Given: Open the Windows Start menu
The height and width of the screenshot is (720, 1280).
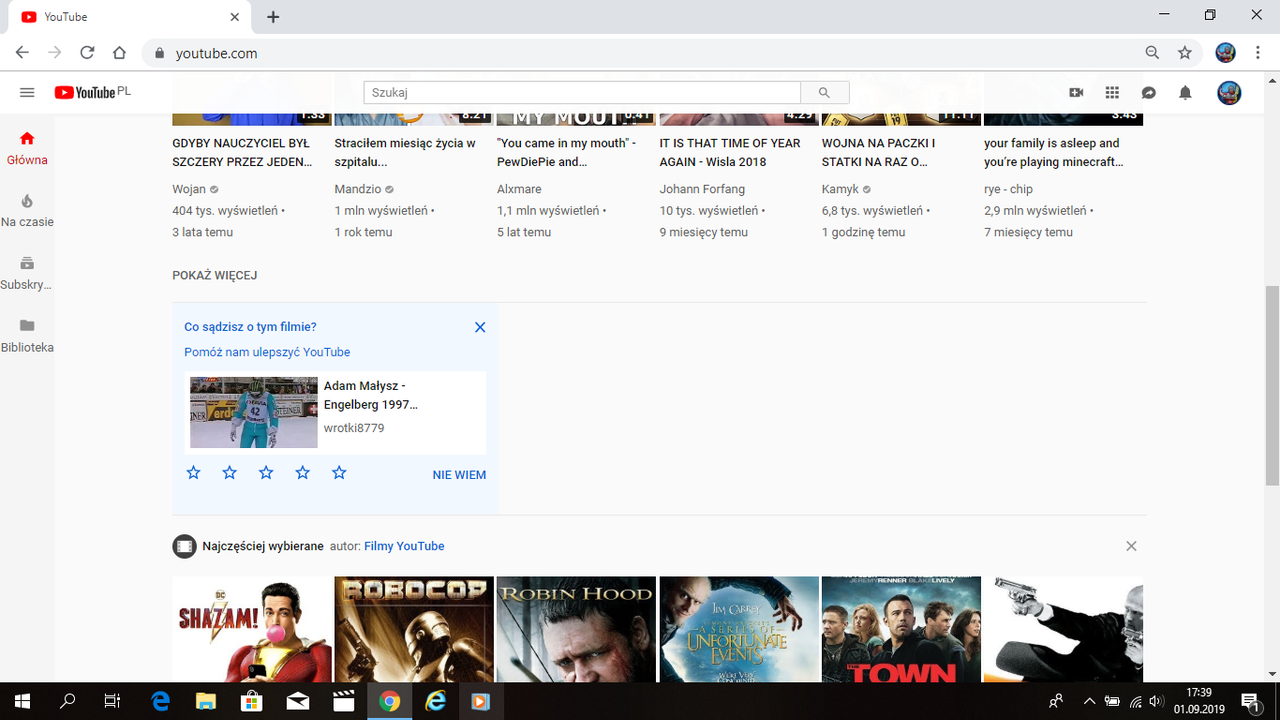Looking at the screenshot, I should 22,701.
